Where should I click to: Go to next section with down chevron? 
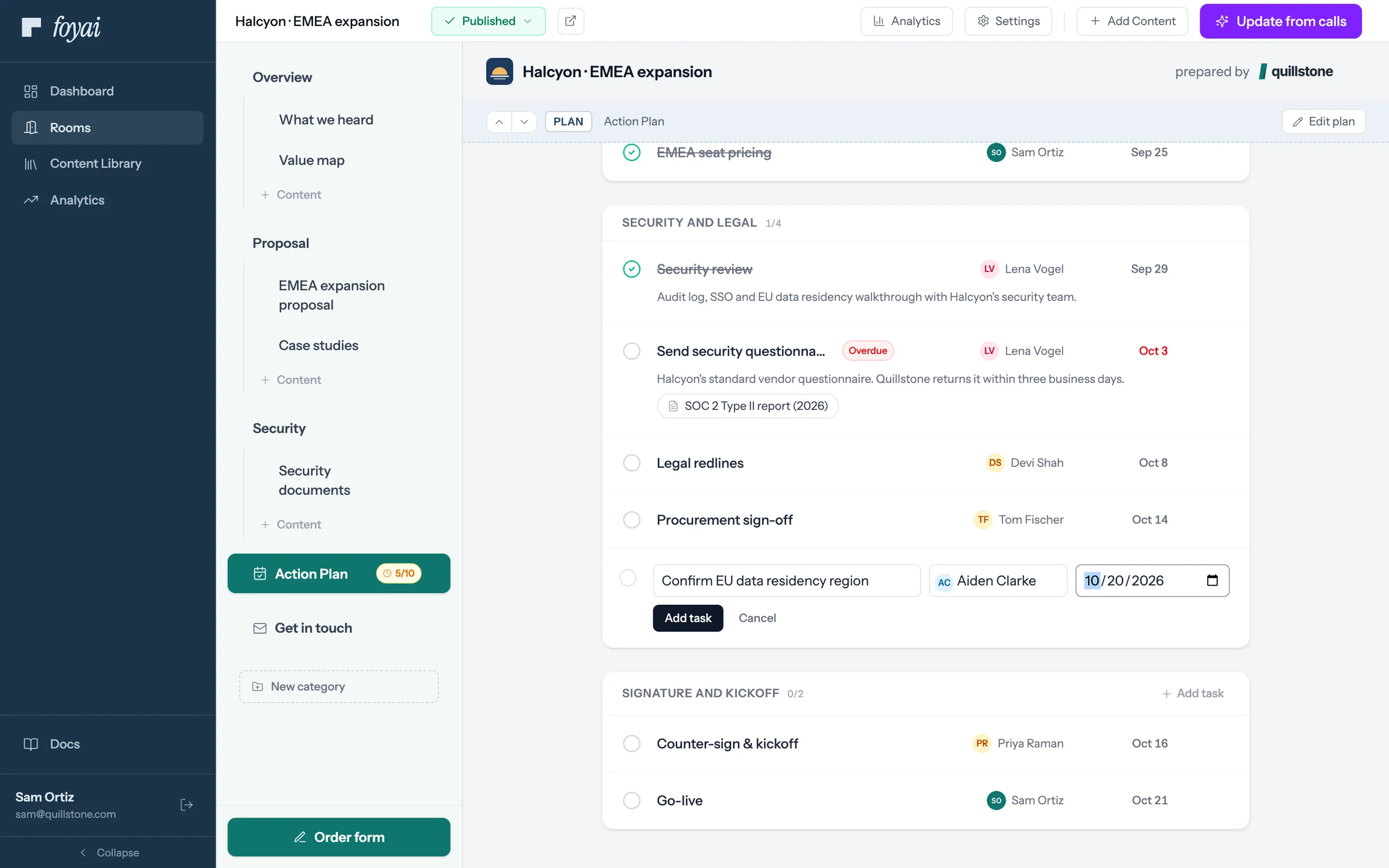524,122
